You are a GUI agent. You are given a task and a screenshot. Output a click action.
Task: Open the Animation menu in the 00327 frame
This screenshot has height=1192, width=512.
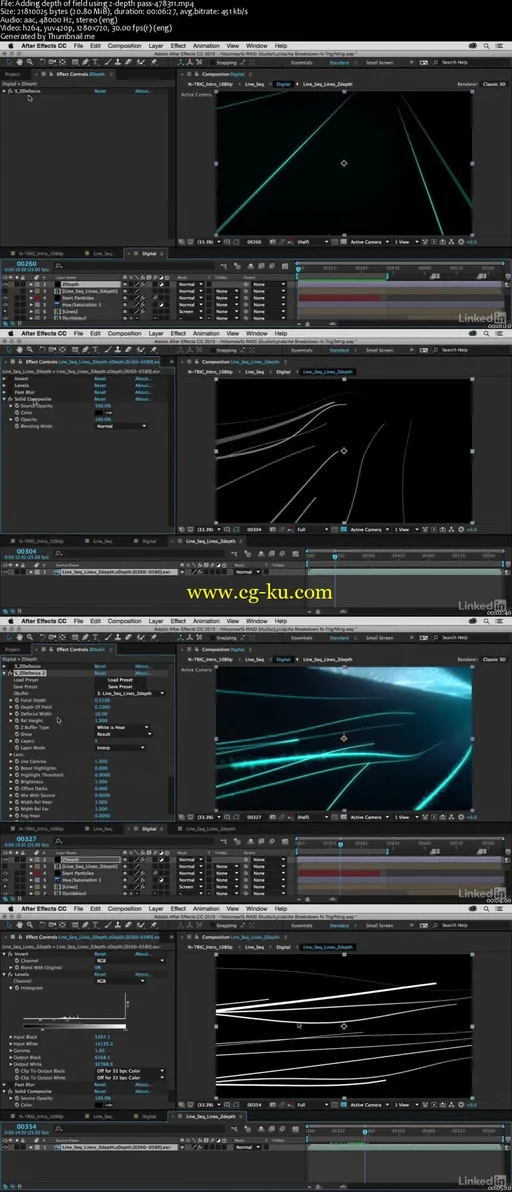pos(206,620)
